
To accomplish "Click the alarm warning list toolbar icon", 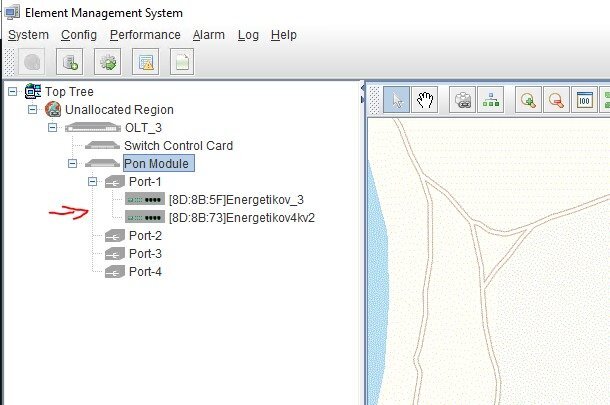I will [x=145, y=62].
